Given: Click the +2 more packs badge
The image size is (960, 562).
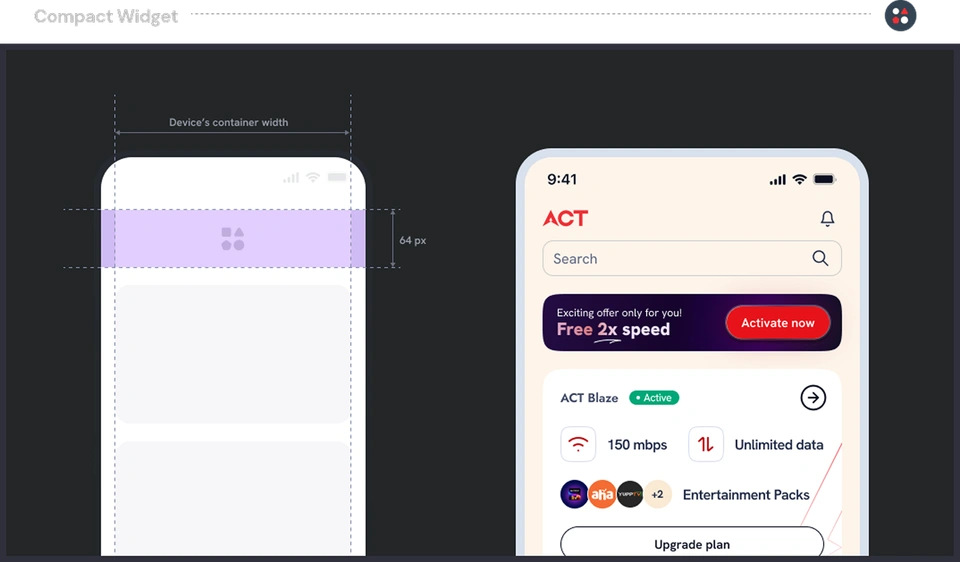Looking at the screenshot, I should [x=658, y=494].
